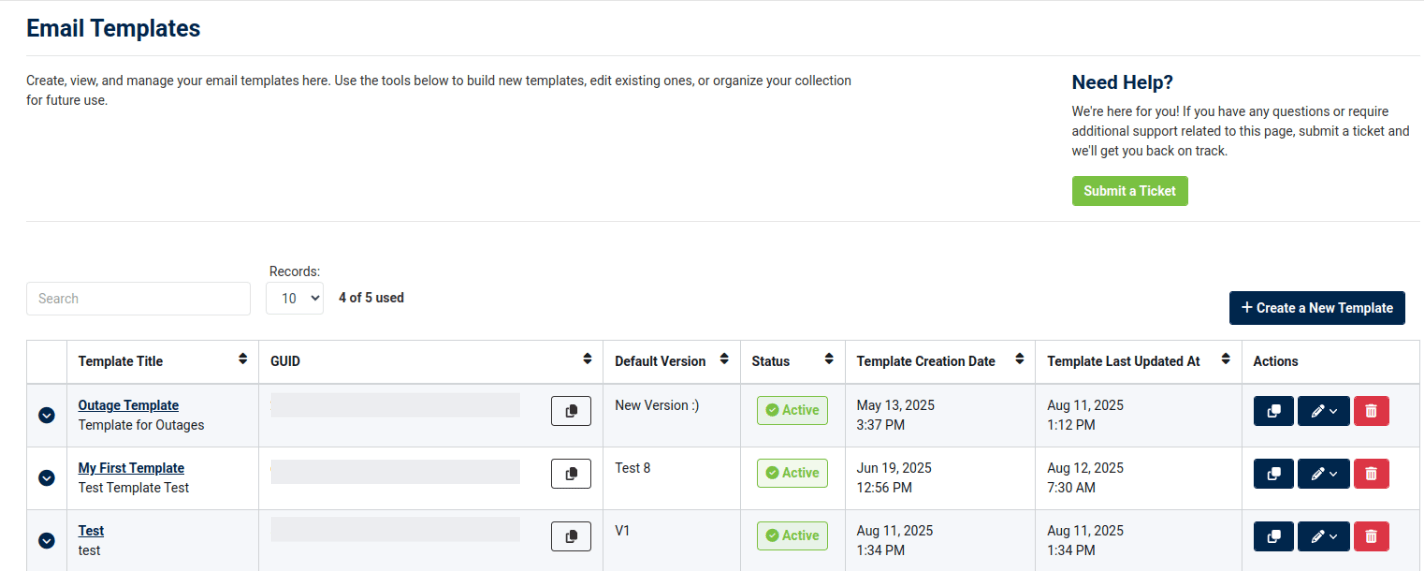The width and height of the screenshot is (1424, 572).
Task: Sort by Status column
Action: 829,359
